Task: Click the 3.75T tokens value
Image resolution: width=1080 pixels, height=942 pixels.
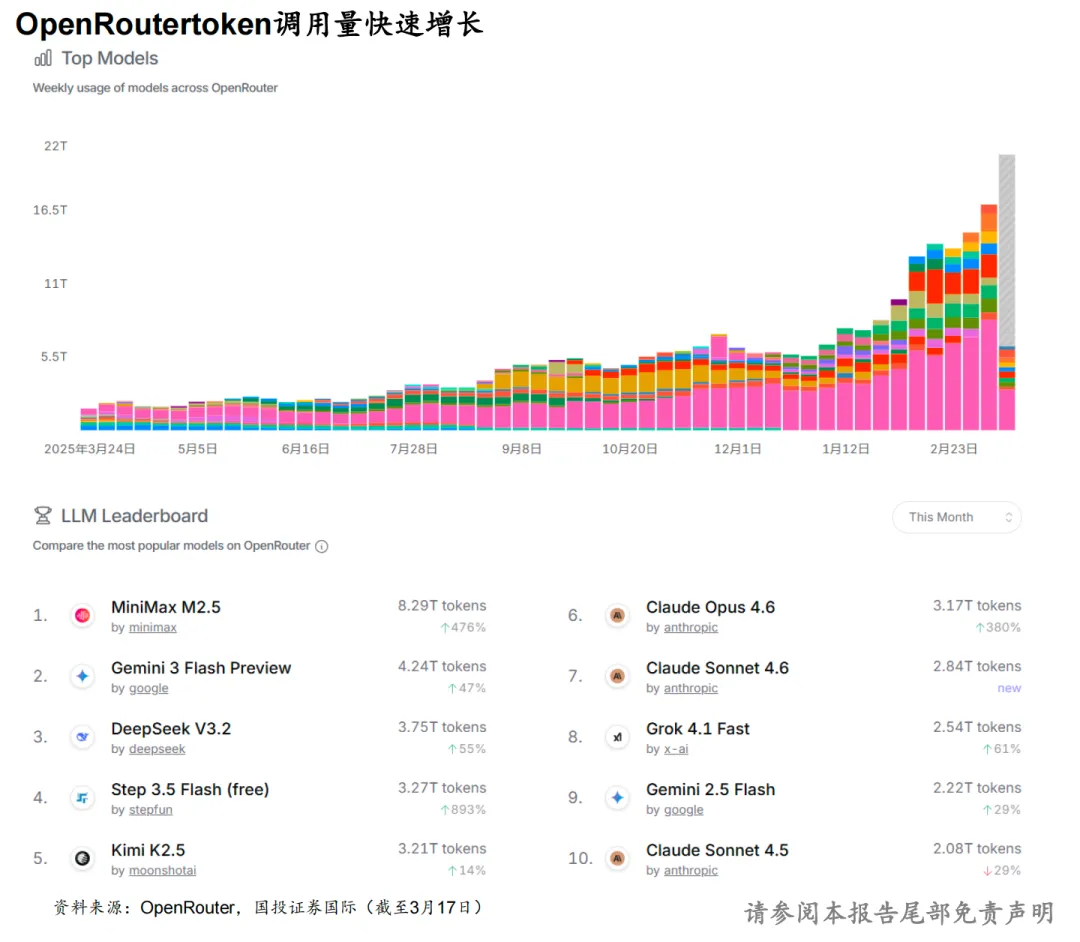Action: (x=442, y=726)
